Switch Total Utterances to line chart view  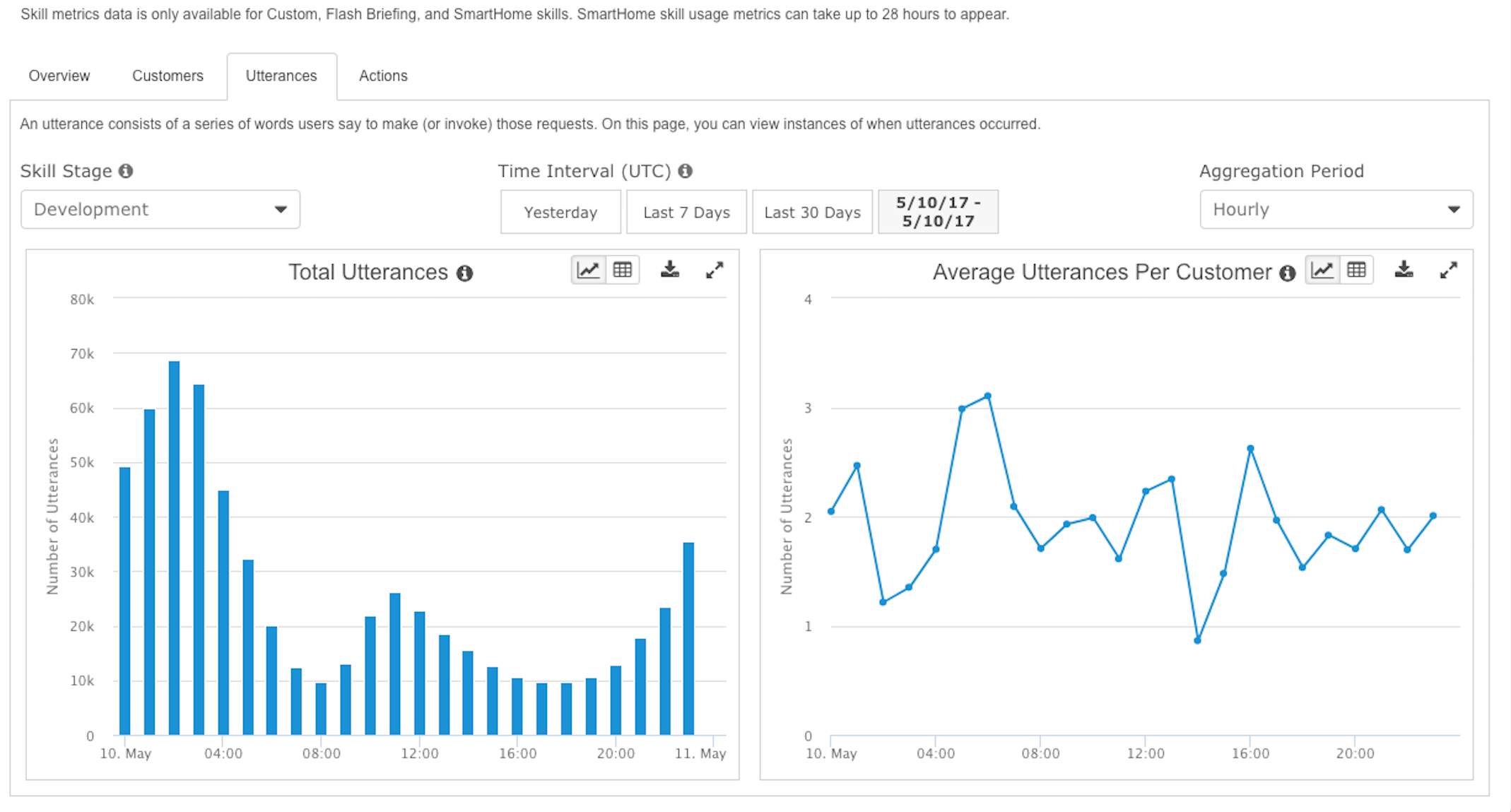pos(588,270)
